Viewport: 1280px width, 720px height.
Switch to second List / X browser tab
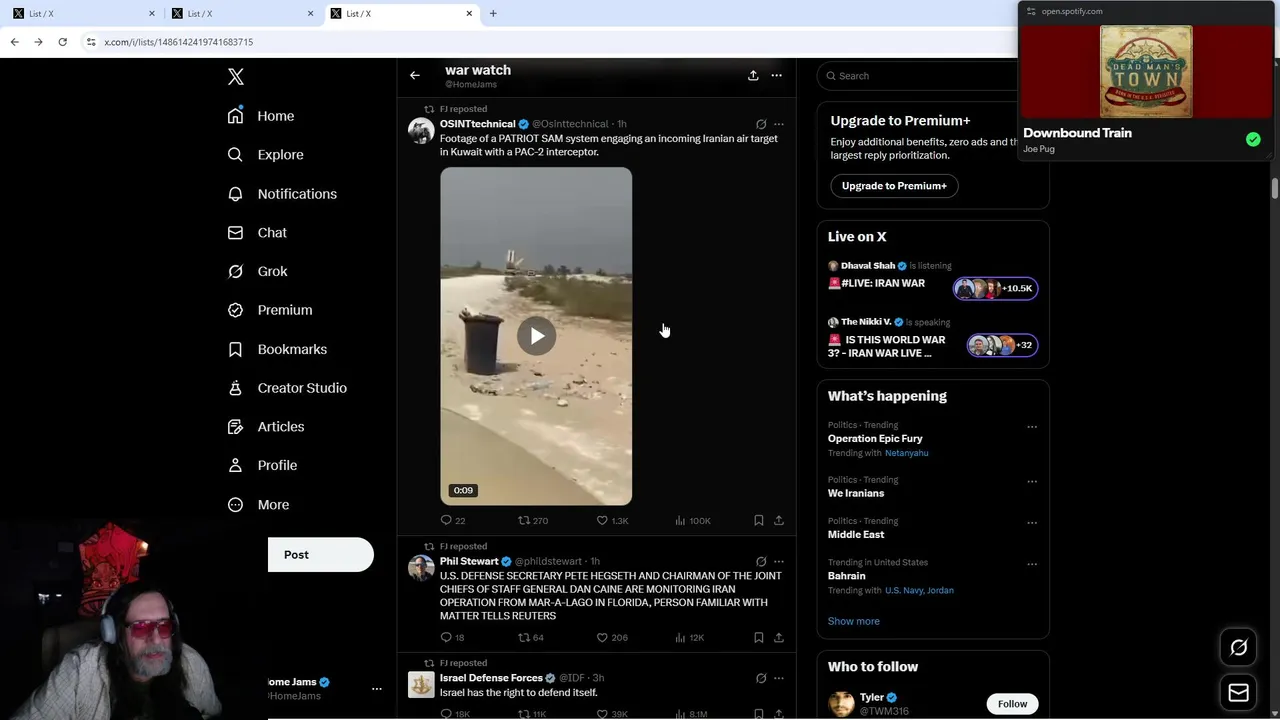pos(241,14)
